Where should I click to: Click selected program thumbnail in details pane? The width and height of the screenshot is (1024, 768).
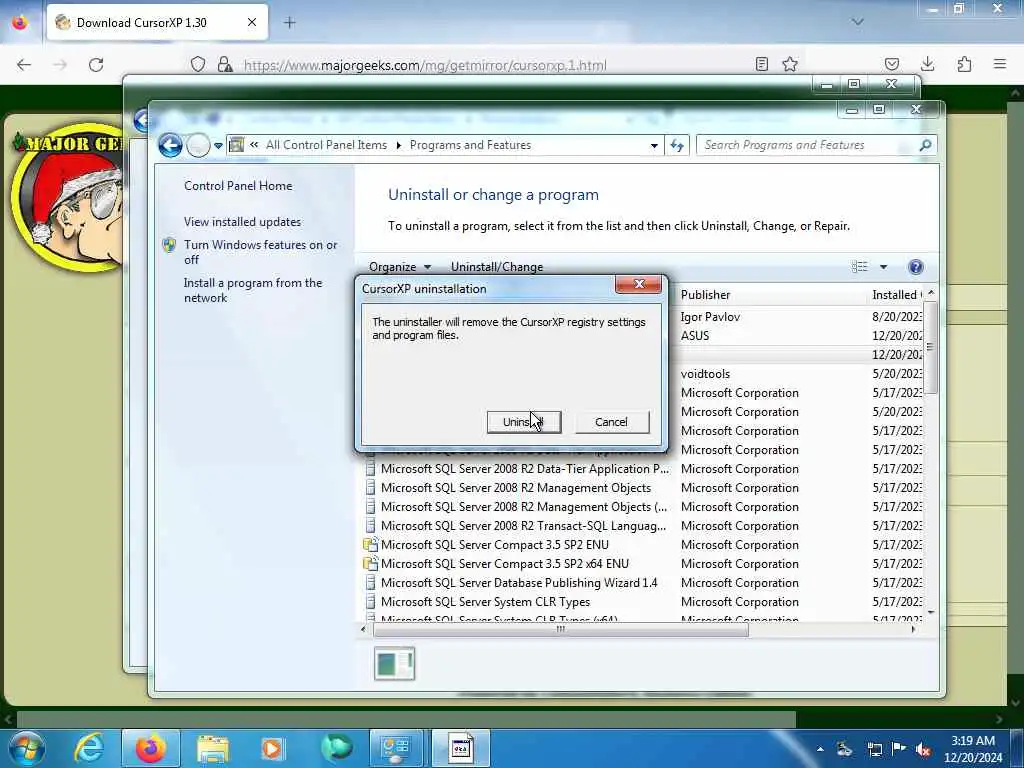pyautogui.click(x=394, y=664)
